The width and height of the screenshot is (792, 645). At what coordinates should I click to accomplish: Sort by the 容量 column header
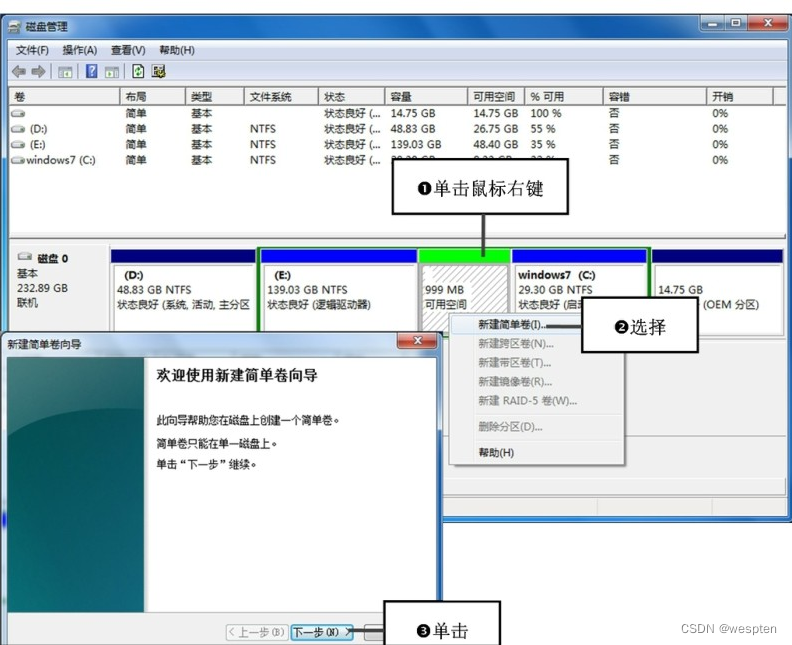426,96
